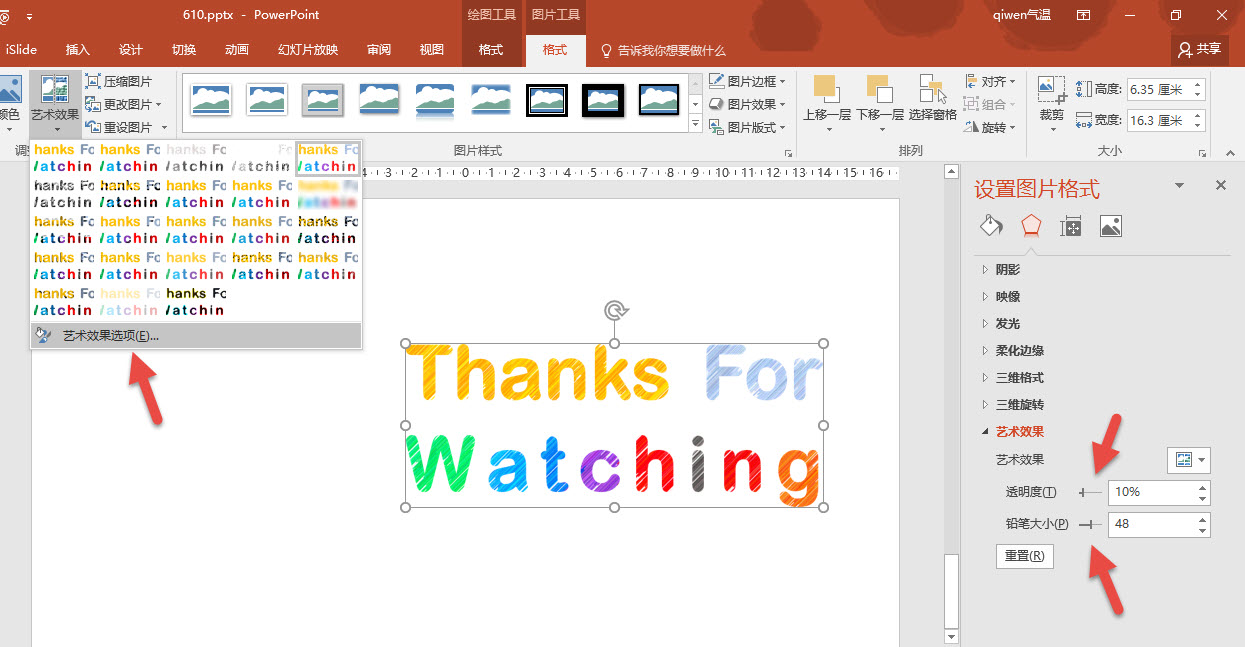Click the lightbulb 告诉我你想要做什么 search box
This screenshot has width=1245, height=647.
pyautogui.click(x=663, y=50)
